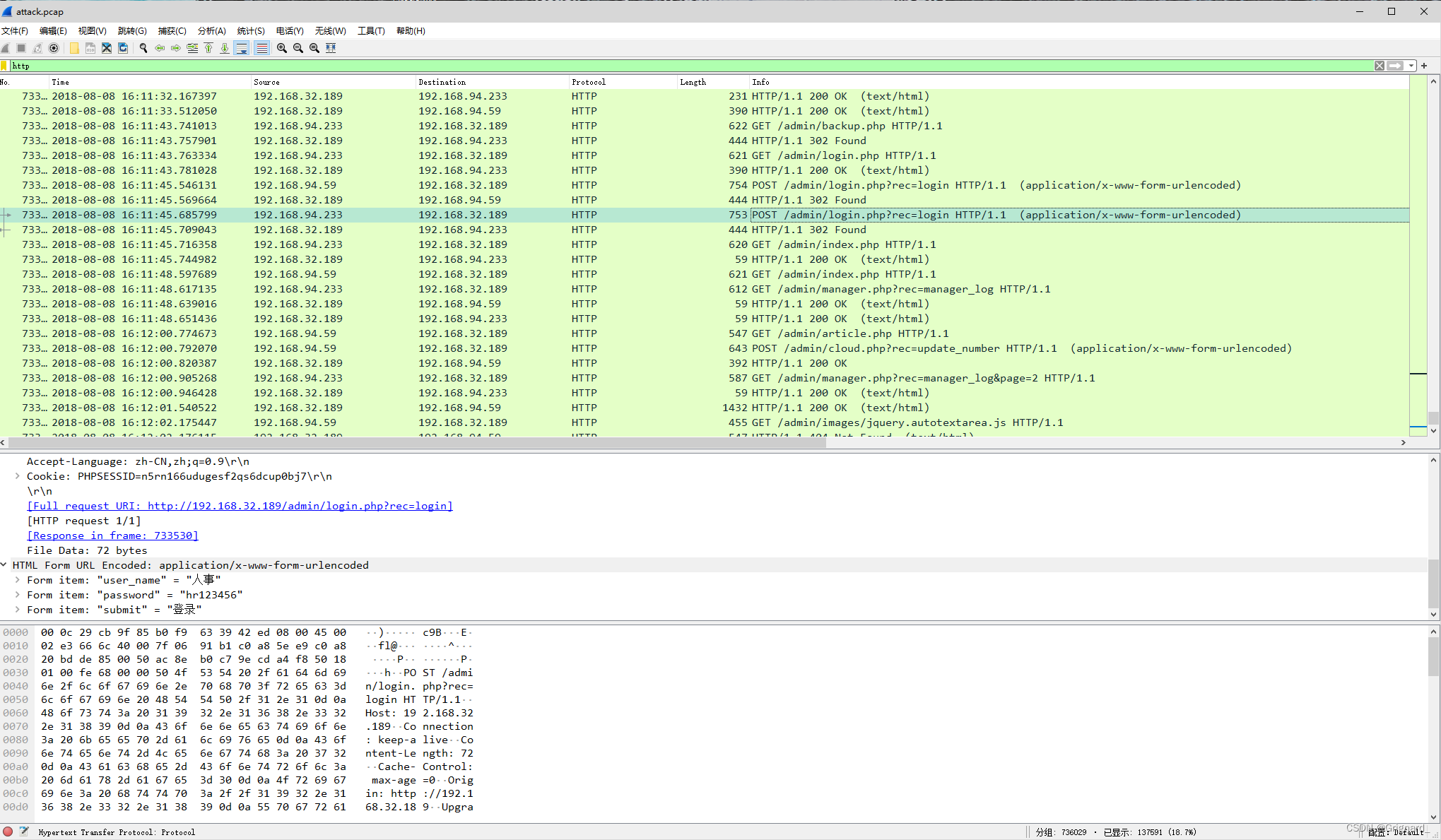Click the add filter button plus icon

tap(1424, 66)
